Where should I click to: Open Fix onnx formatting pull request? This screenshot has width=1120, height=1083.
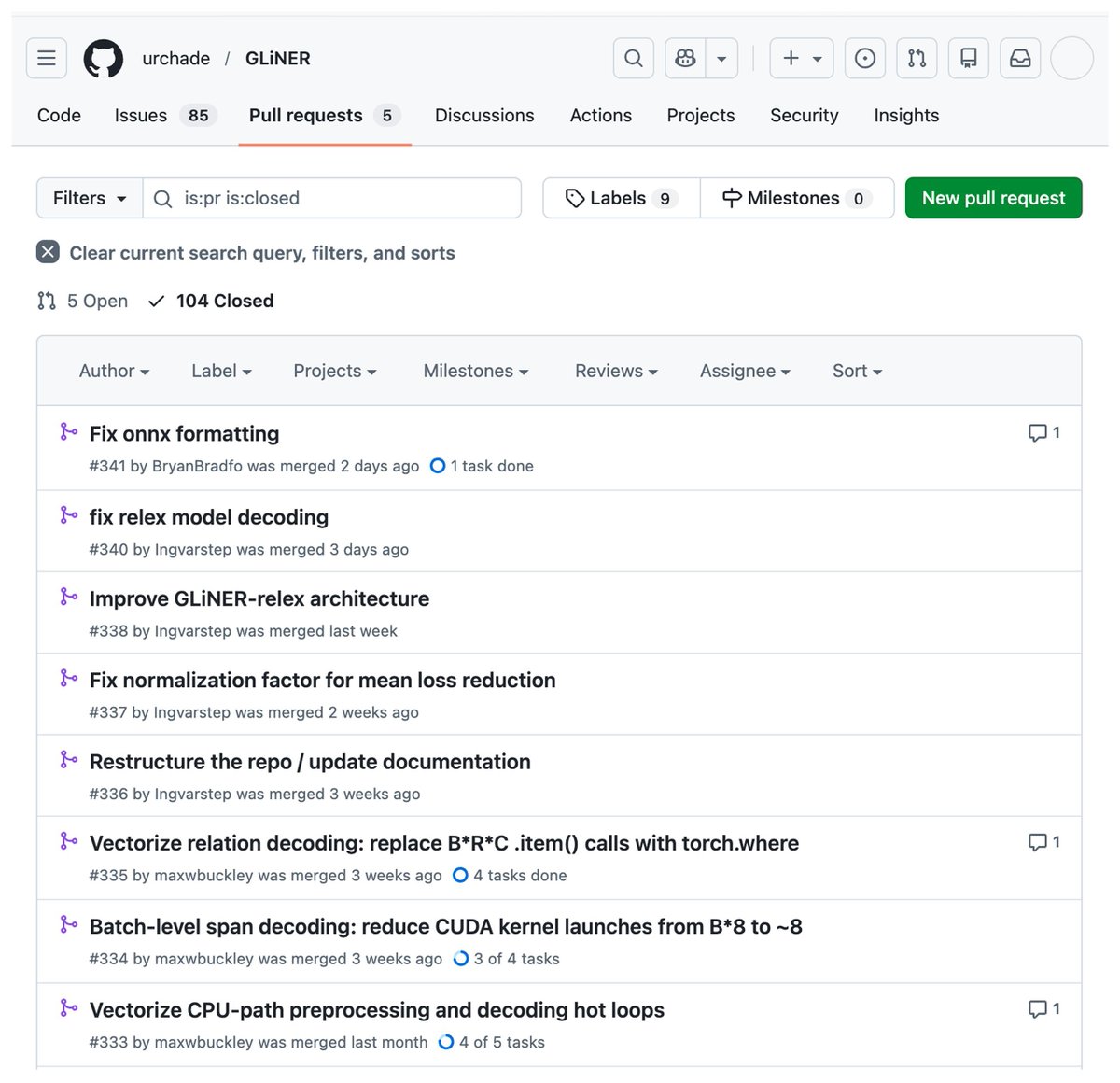[x=184, y=434]
